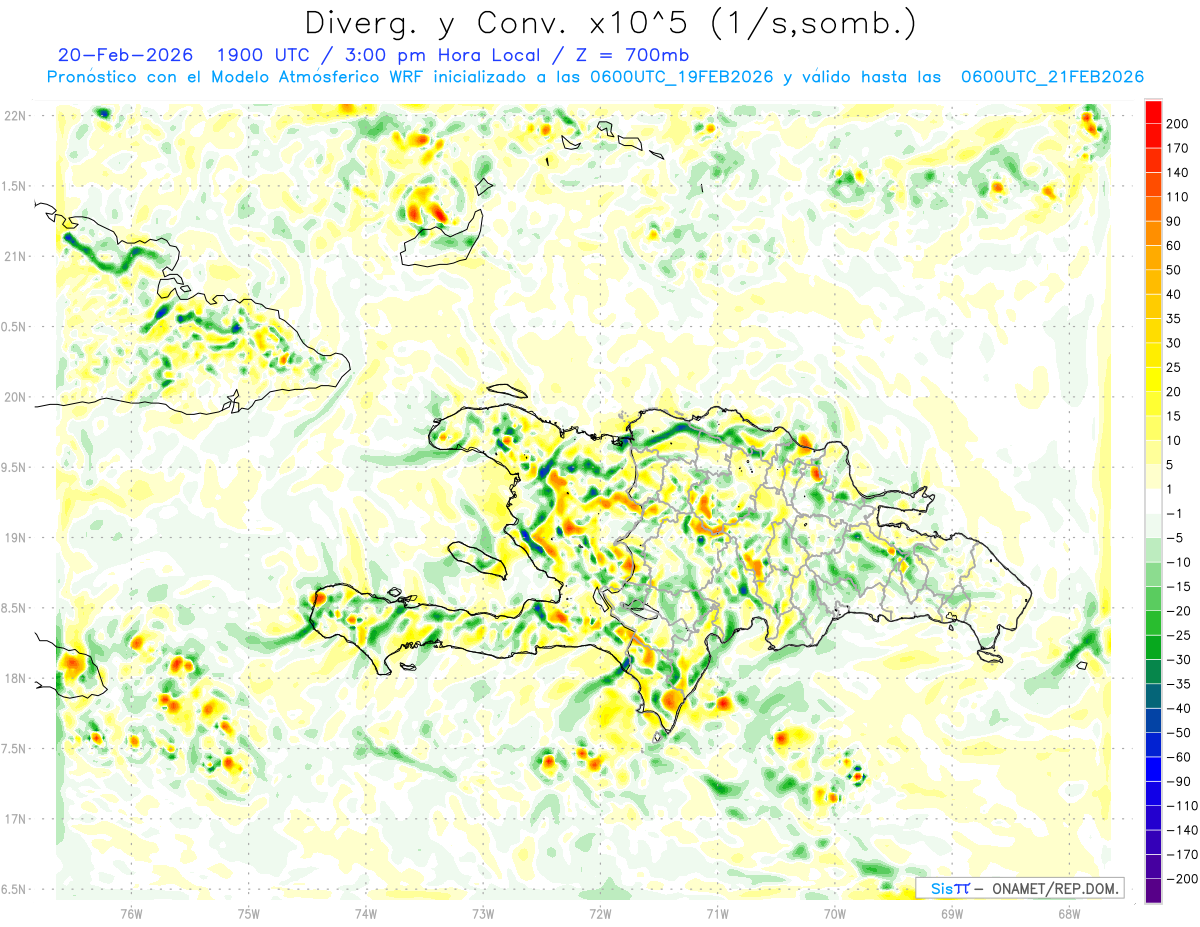The image size is (1200, 927).
Task: Click the color bar label '5'
Action: tap(1171, 465)
